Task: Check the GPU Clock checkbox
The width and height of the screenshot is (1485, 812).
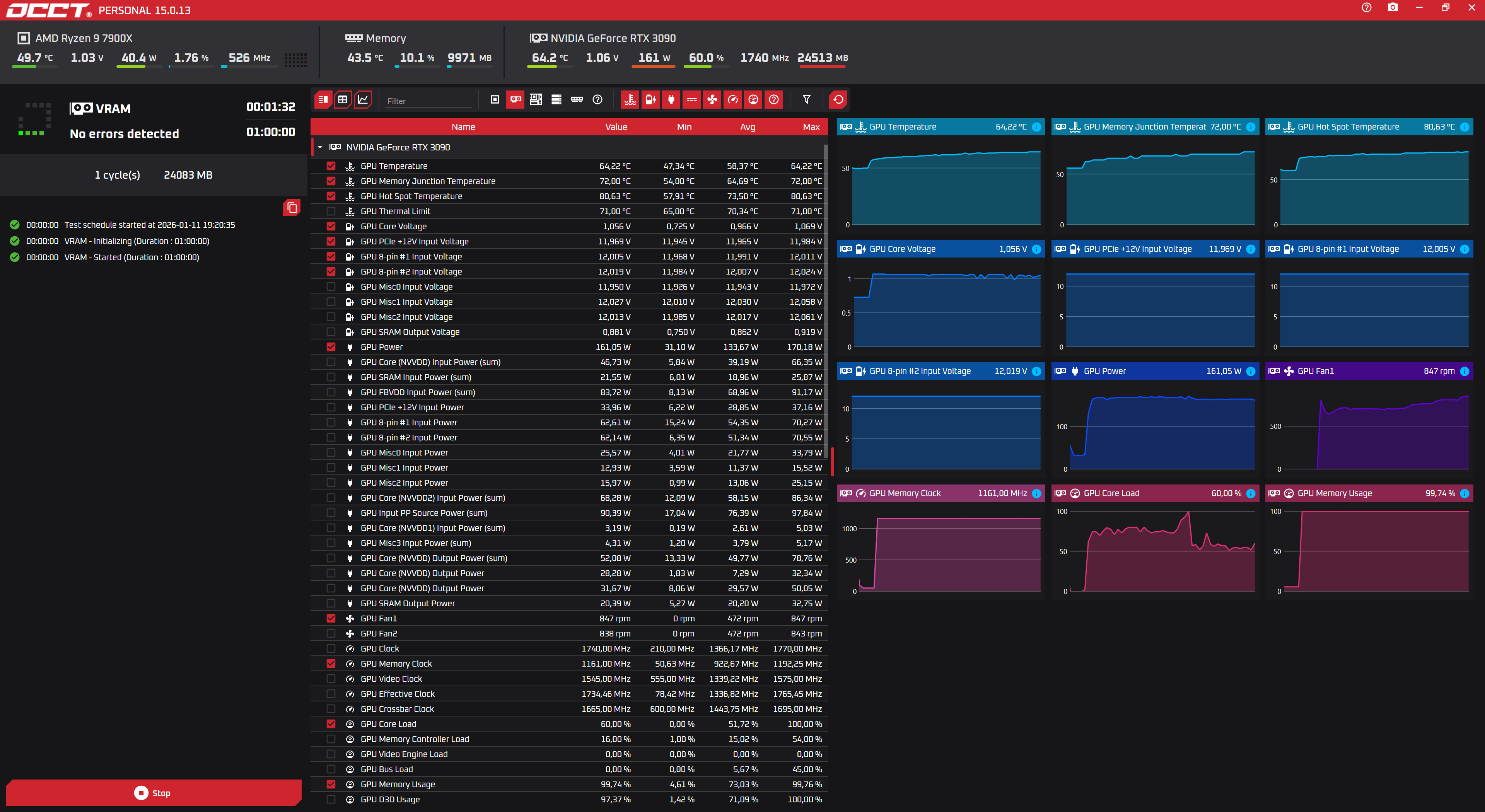Action: tap(331, 649)
